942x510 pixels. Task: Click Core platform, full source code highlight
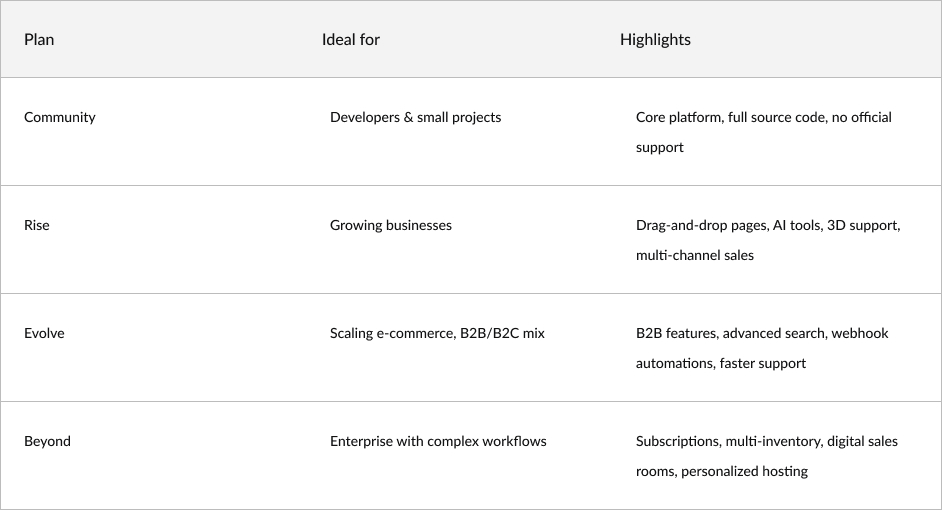click(731, 117)
